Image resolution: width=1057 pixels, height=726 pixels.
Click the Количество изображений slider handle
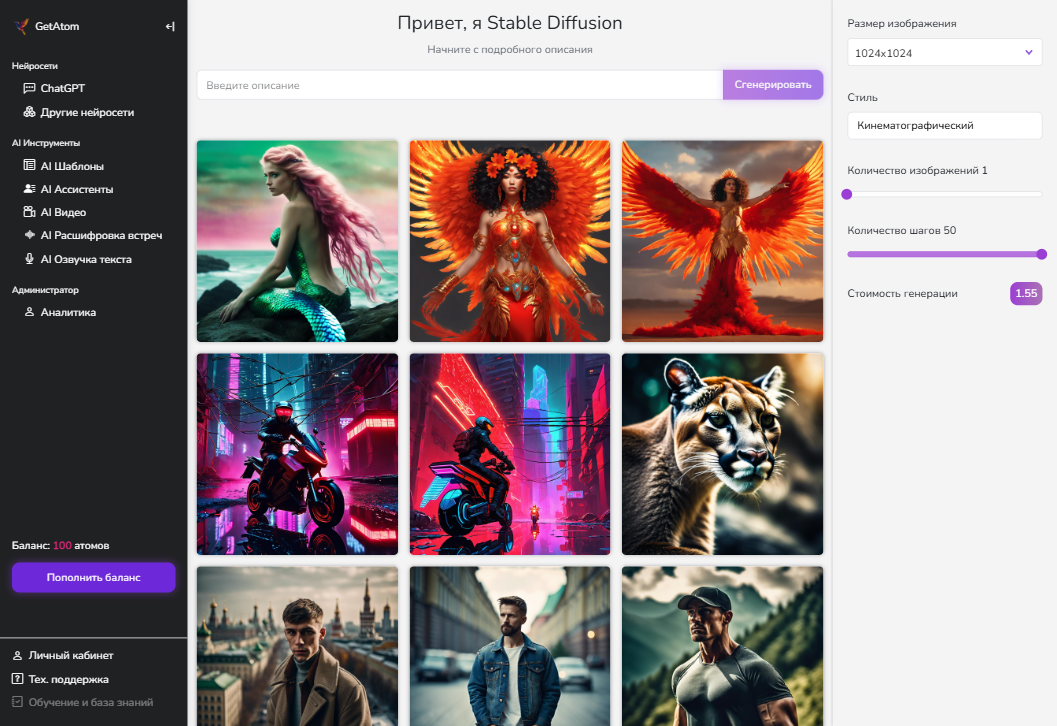point(847,194)
